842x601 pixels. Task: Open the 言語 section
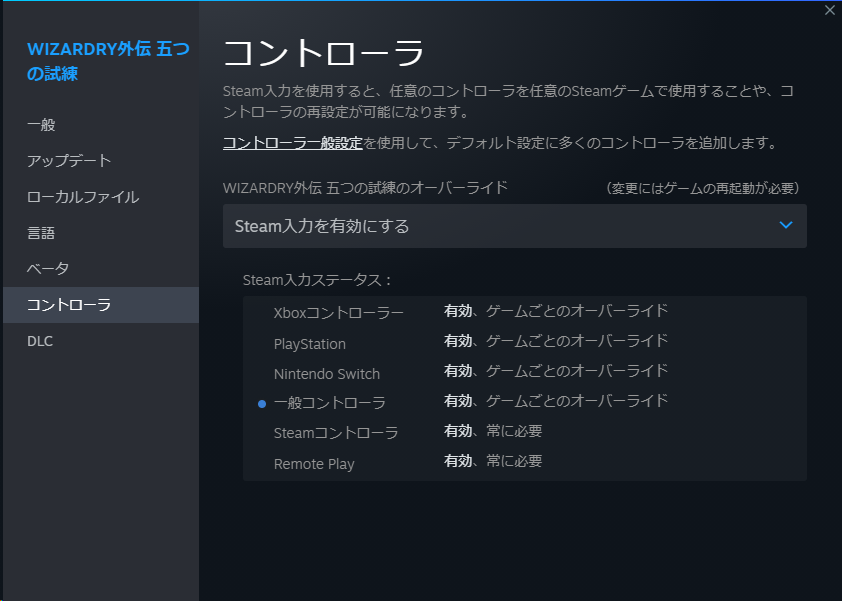click(x=100, y=233)
